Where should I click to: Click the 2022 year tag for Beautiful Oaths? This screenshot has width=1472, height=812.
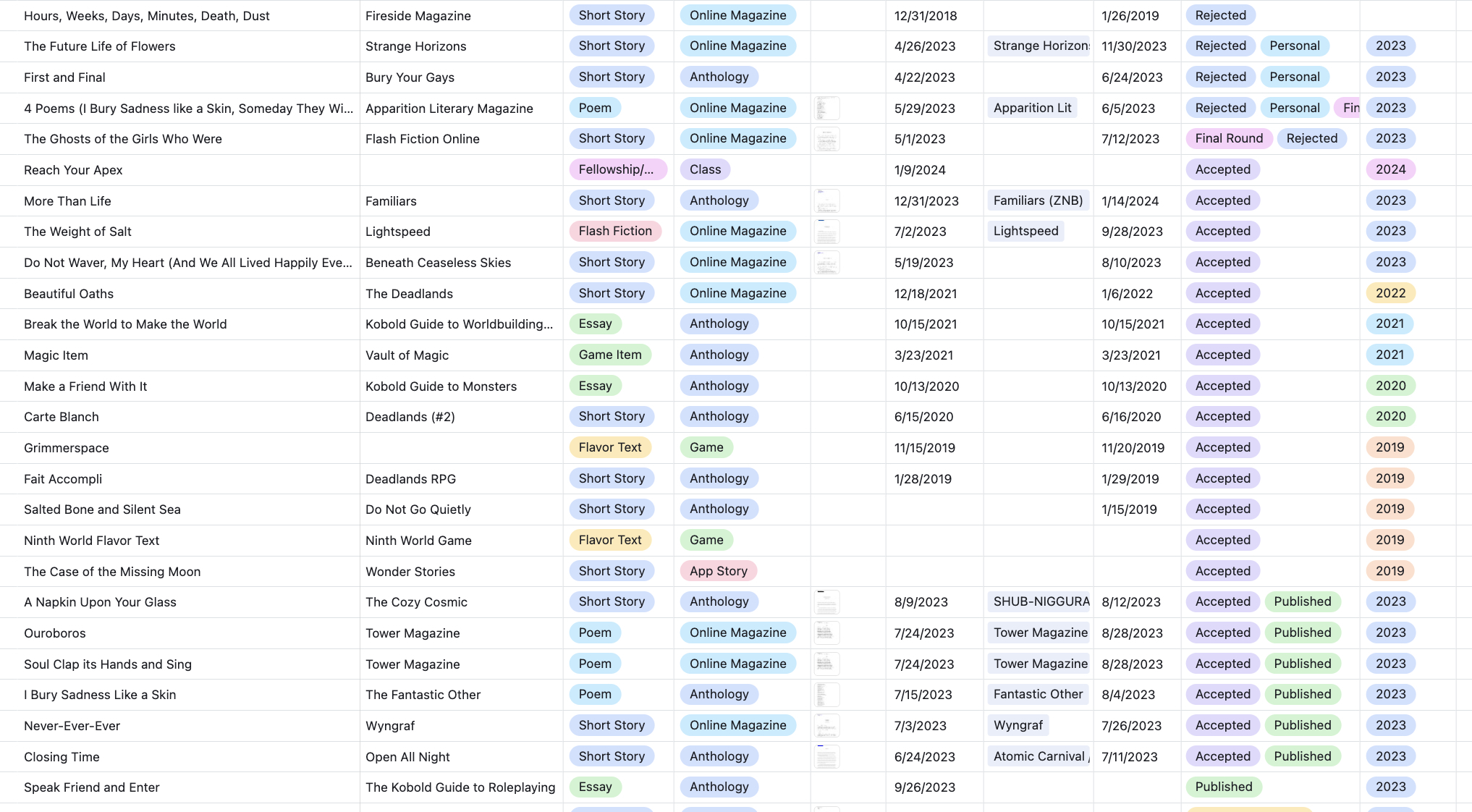point(1390,294)
